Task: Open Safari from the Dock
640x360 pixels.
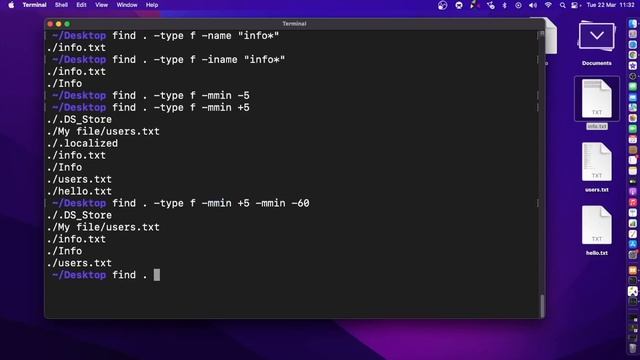Action: point(633,44)
